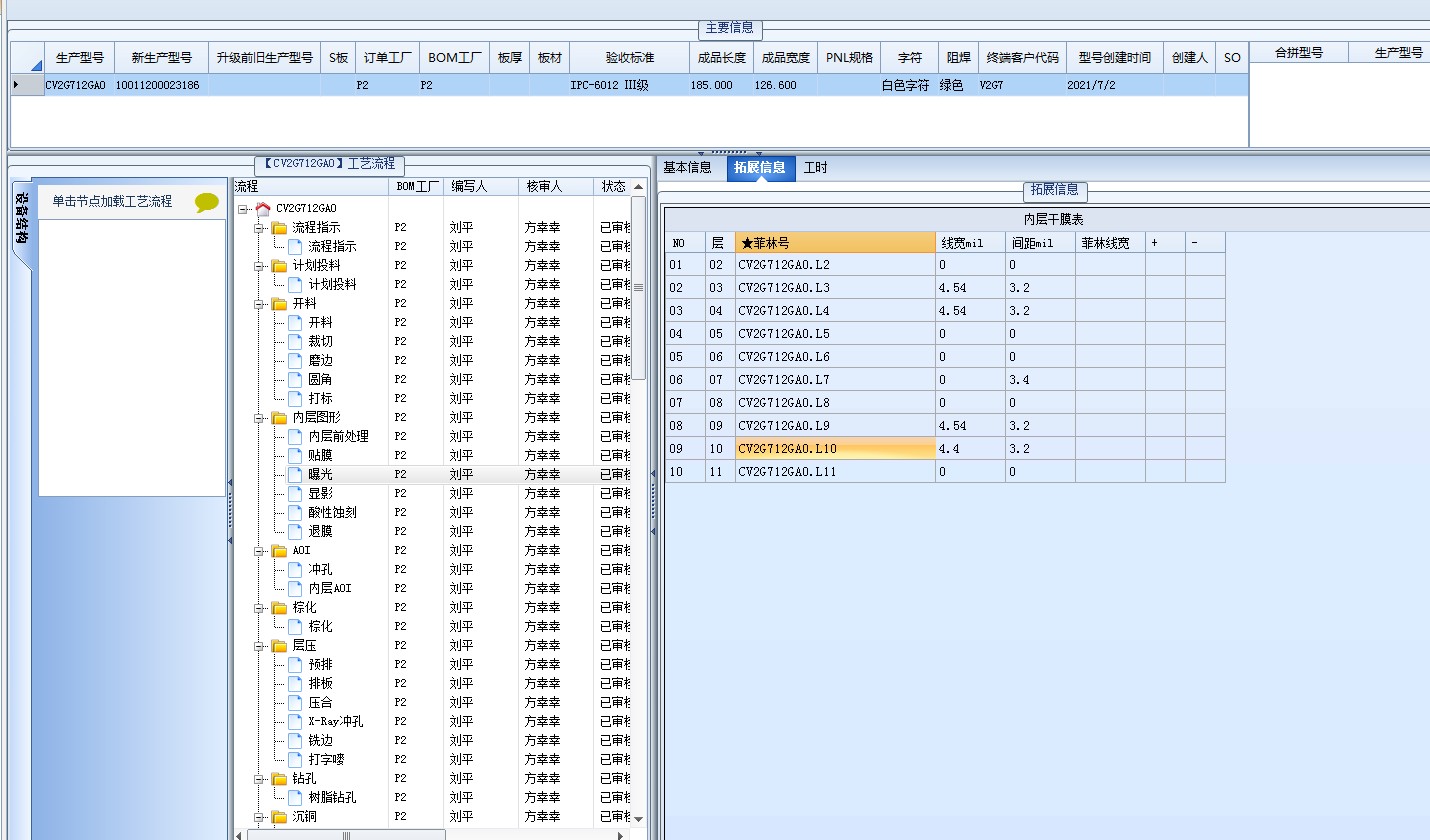
Task: Click the document icon next to 冲孔
Action: (295, 570)
